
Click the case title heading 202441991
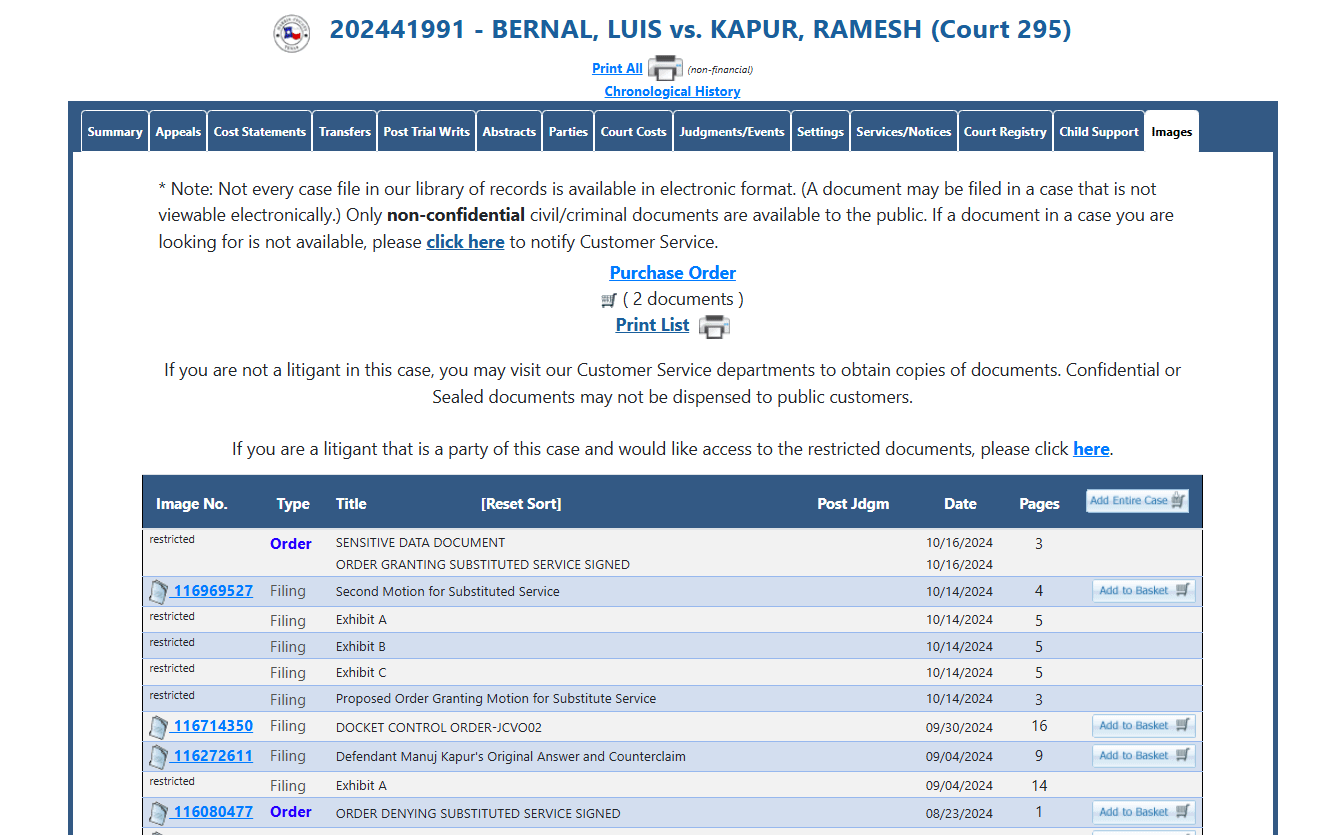click(x=700, y=30)
